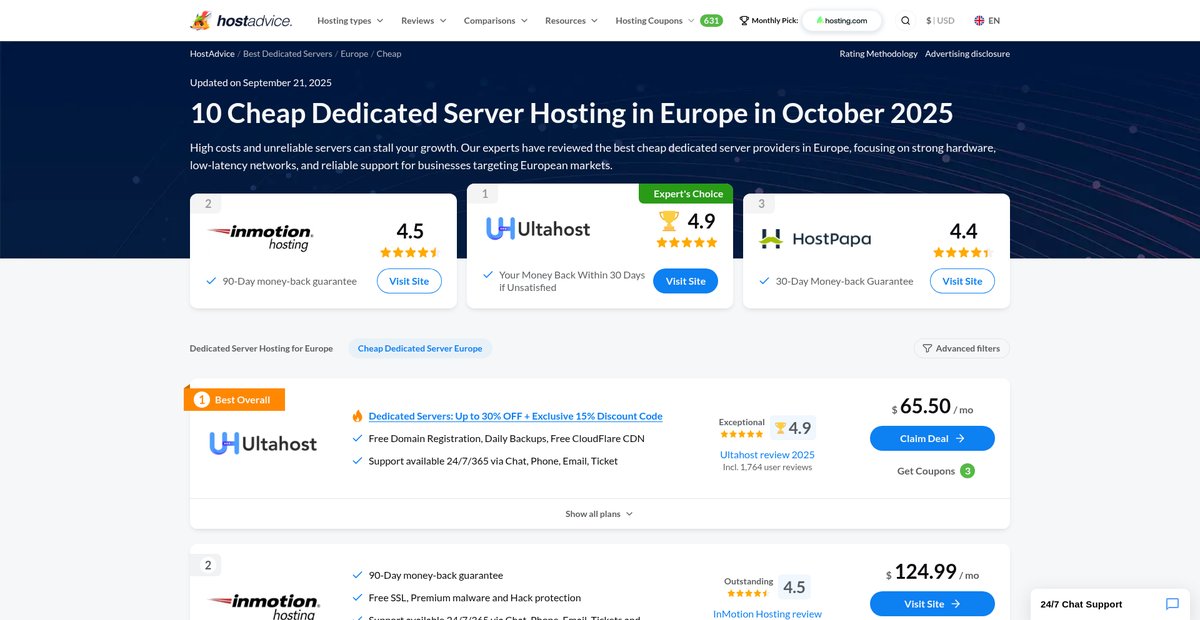Click the Updated on September 21, 2025 text
This screenshot has width=1200, height=620.
(x=261, y=83)
